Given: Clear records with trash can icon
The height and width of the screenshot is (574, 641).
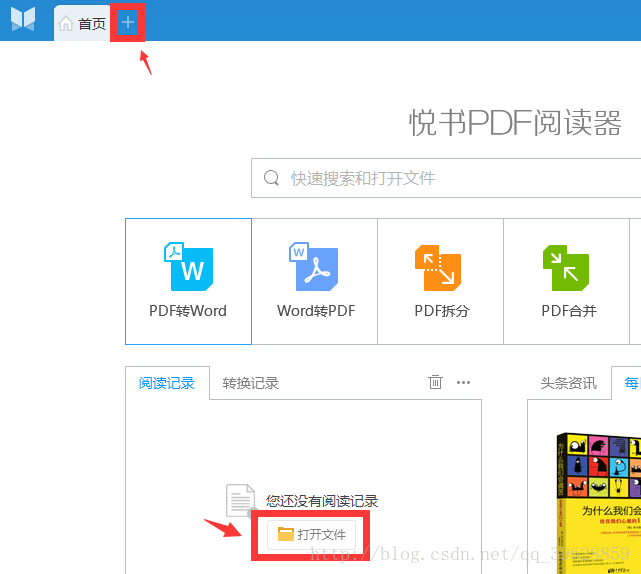Looking at the screenshot, I should (435, 382).
